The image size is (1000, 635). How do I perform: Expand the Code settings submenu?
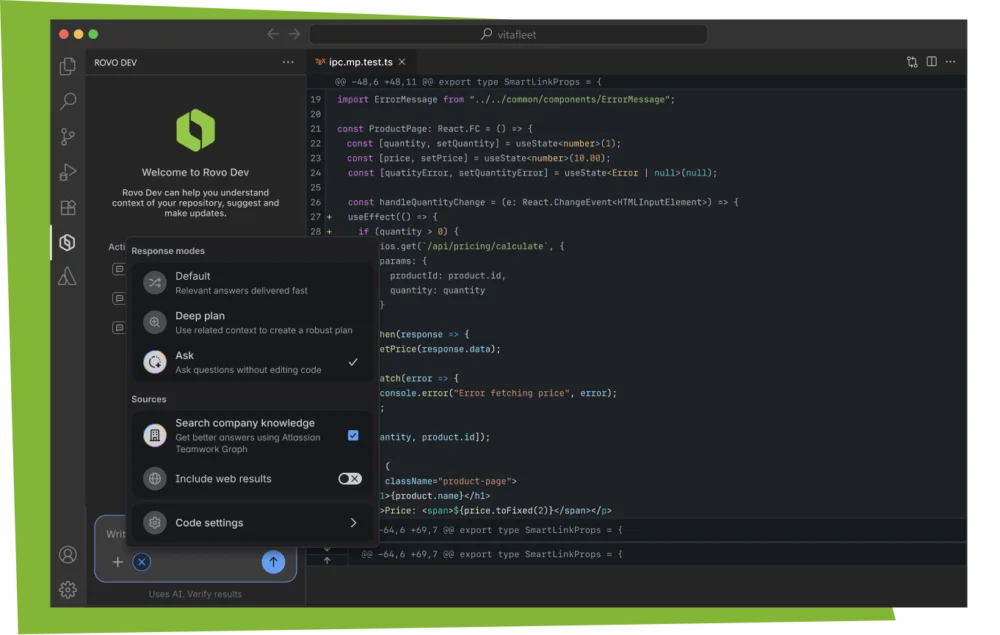pyautogui.click(x=352, y=523)
